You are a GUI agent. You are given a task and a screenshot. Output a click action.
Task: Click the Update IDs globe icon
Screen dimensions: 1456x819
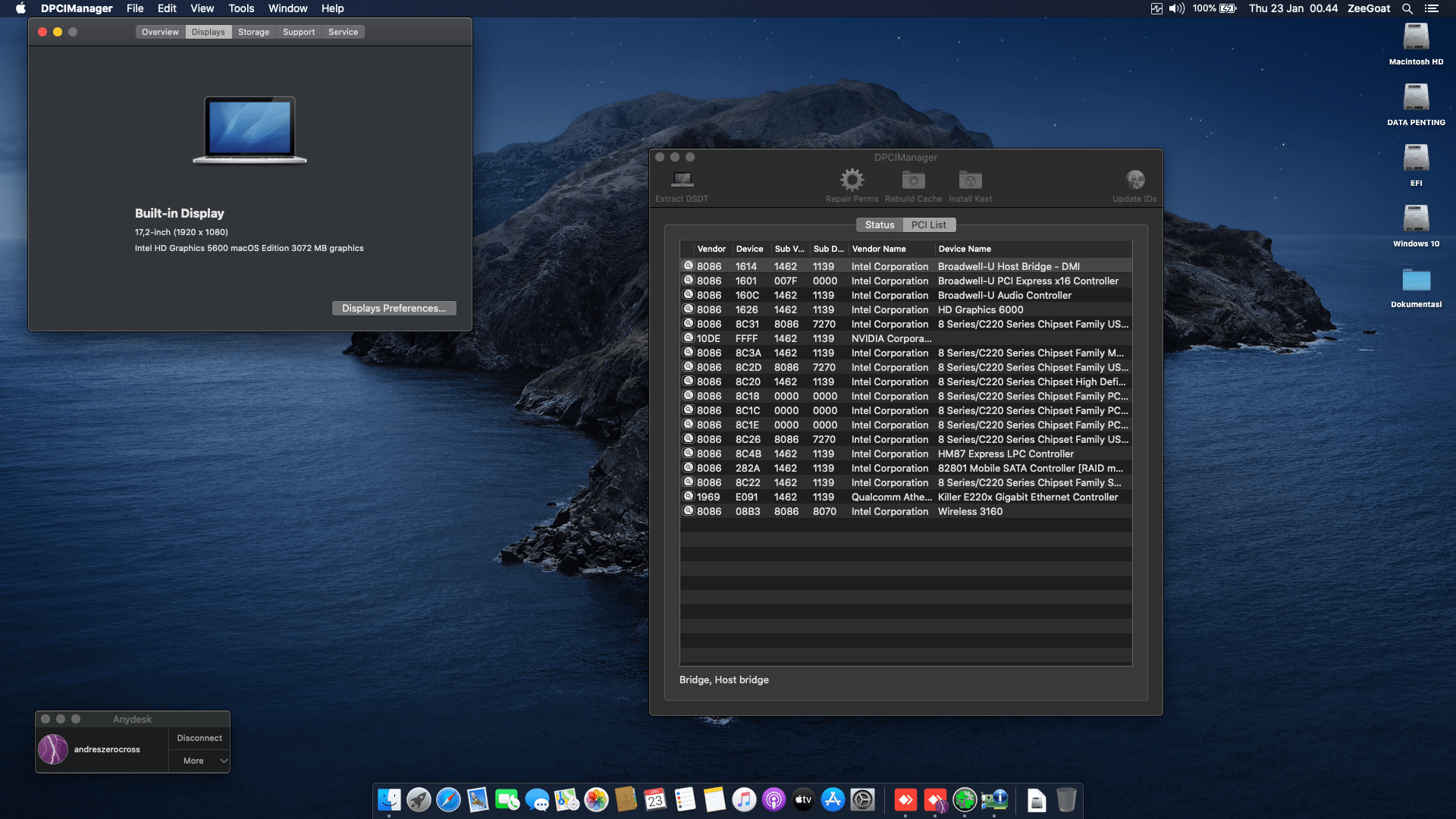click(1134, 180)
